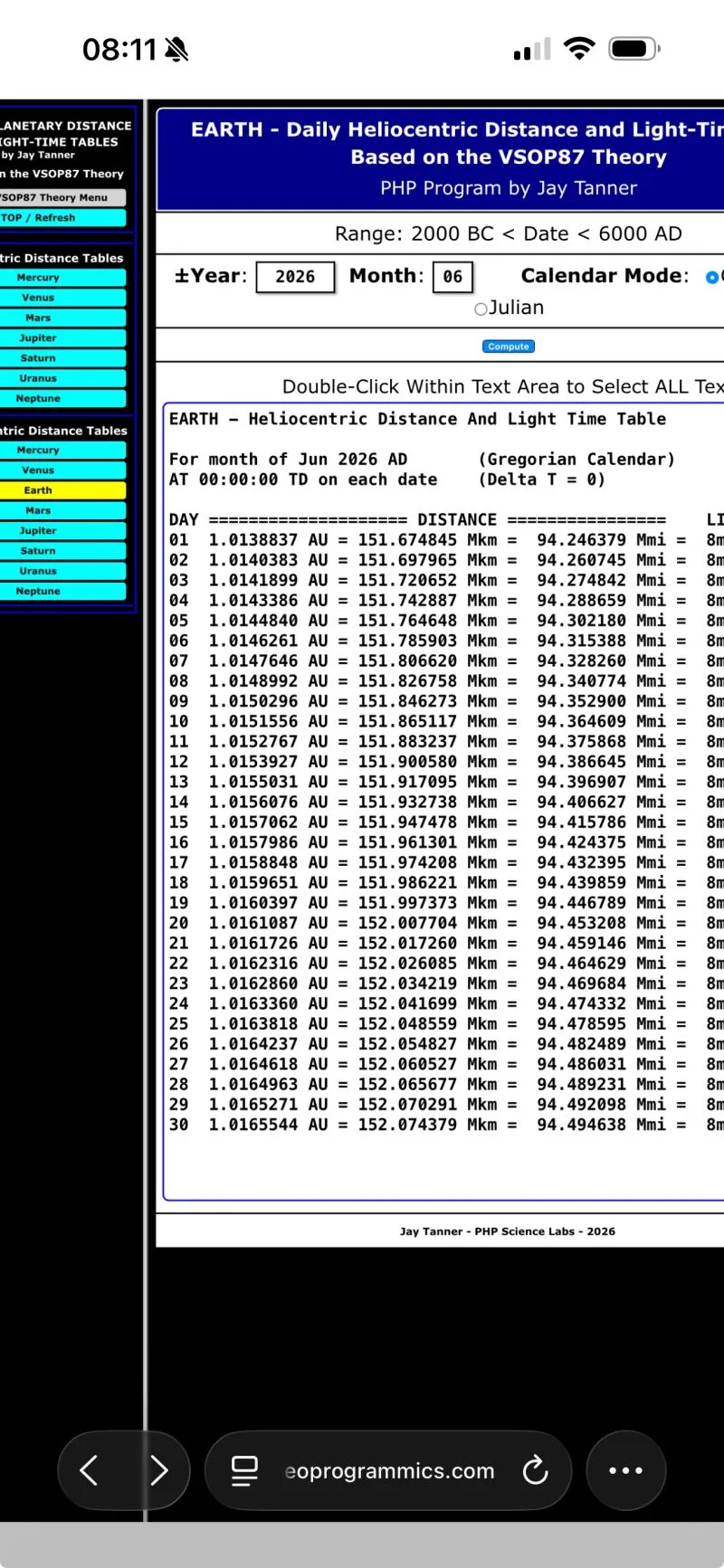Viewport: 724px width, 1568px height.
Task: Open the page reader icon in address bar
Action: [244, 1470]
